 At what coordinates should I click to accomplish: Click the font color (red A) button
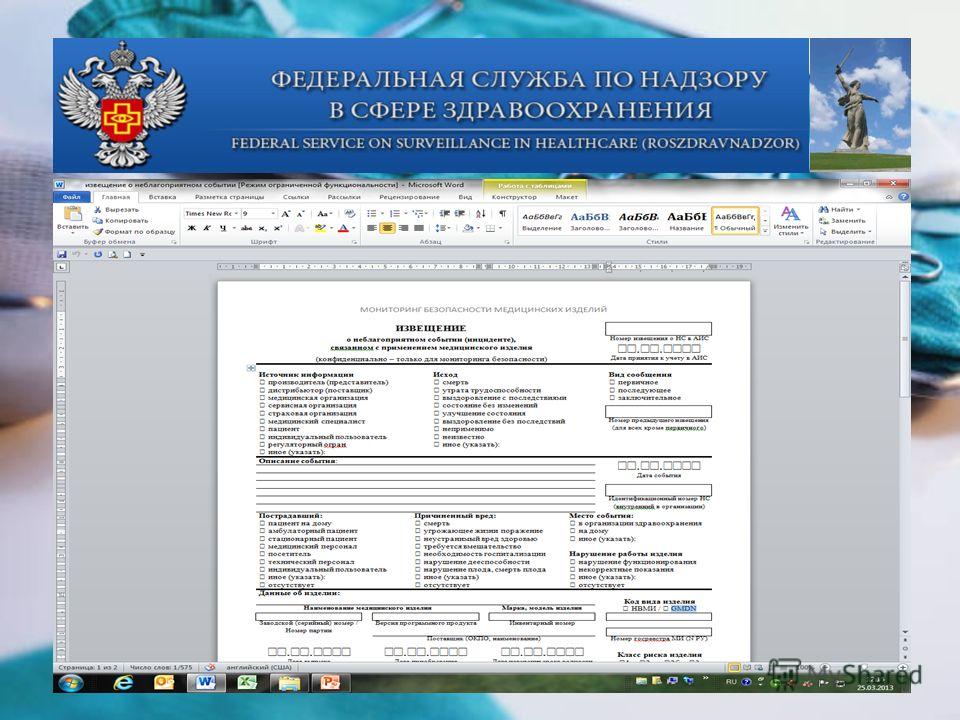pos(343,228)
